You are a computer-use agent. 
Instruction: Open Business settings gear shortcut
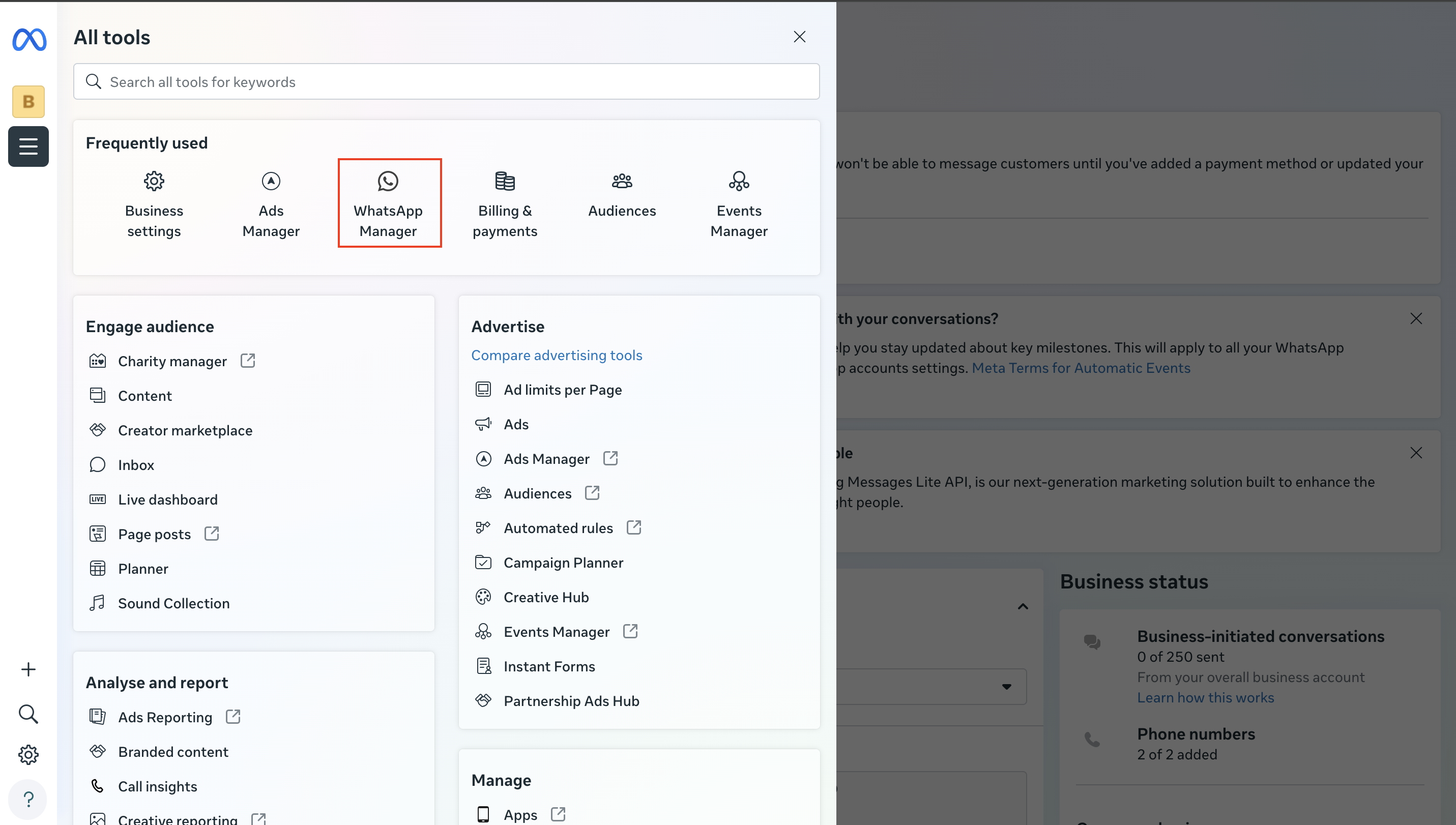[154, 203]
